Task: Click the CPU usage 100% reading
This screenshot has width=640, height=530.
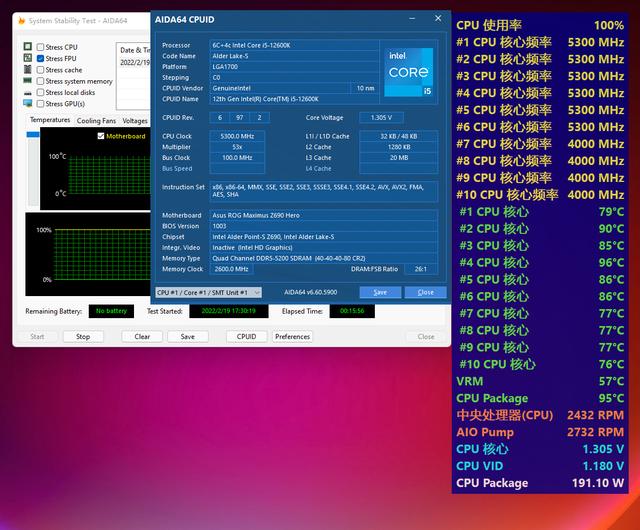Action: [540, 25]
